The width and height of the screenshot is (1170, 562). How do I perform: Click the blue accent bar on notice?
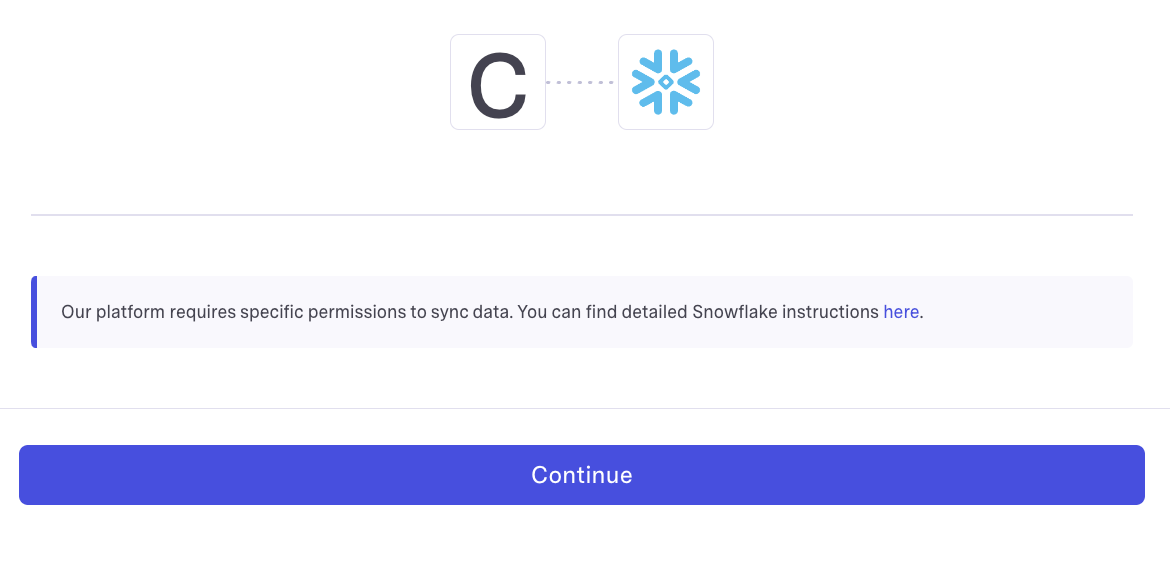(x=34, y=312)
